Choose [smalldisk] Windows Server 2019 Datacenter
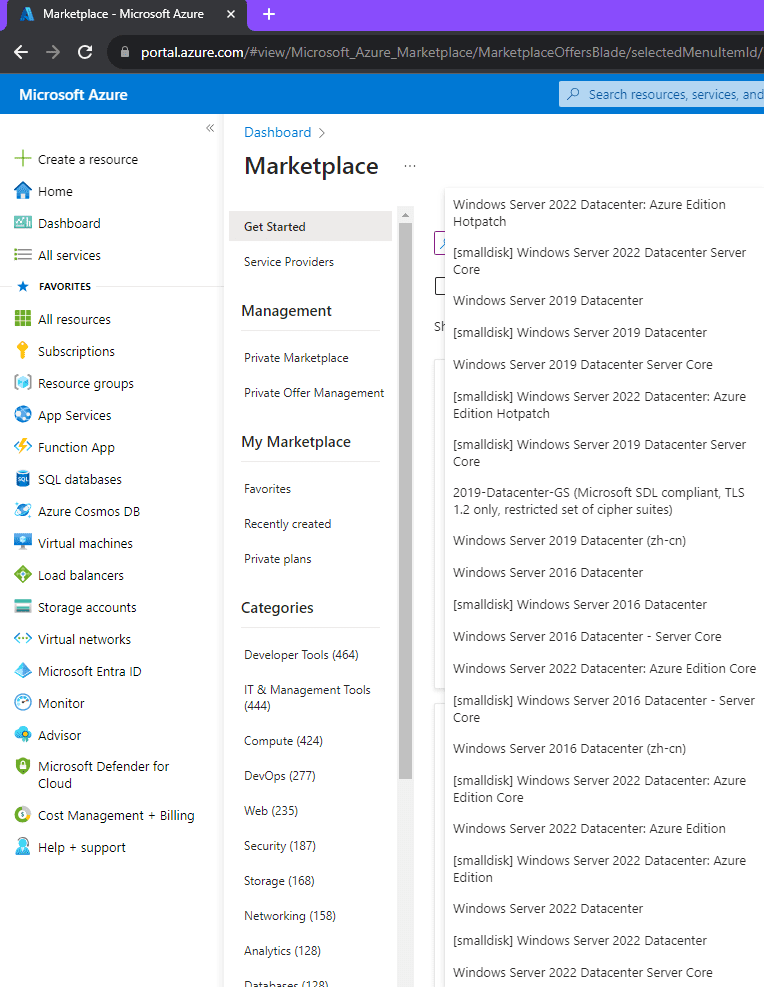This screenshot has width=764, height=987. tap(580, 332)
